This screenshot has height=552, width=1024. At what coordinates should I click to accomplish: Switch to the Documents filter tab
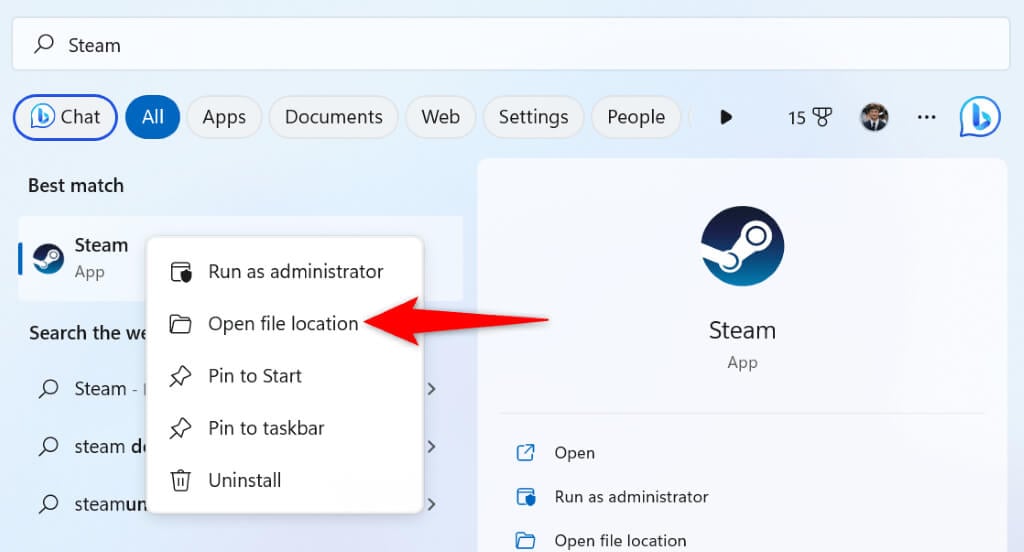333,117
